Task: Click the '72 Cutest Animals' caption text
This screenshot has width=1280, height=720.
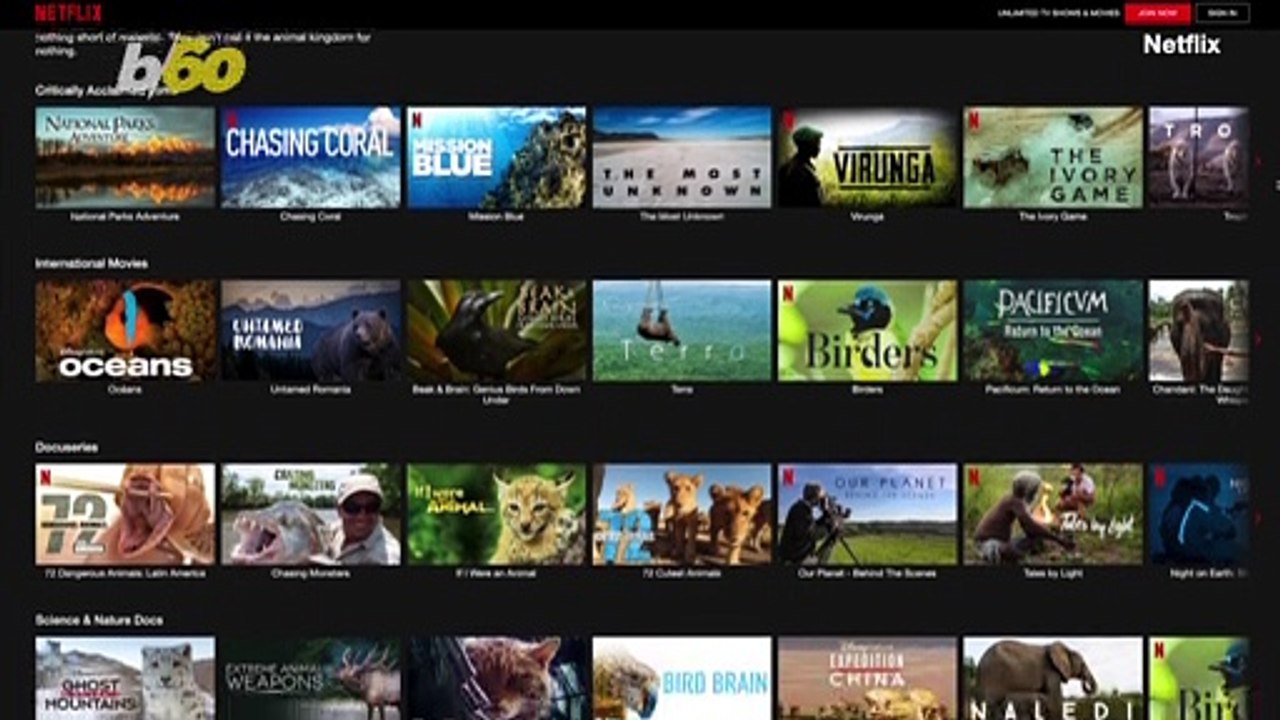Action: (x=682, y=573)
